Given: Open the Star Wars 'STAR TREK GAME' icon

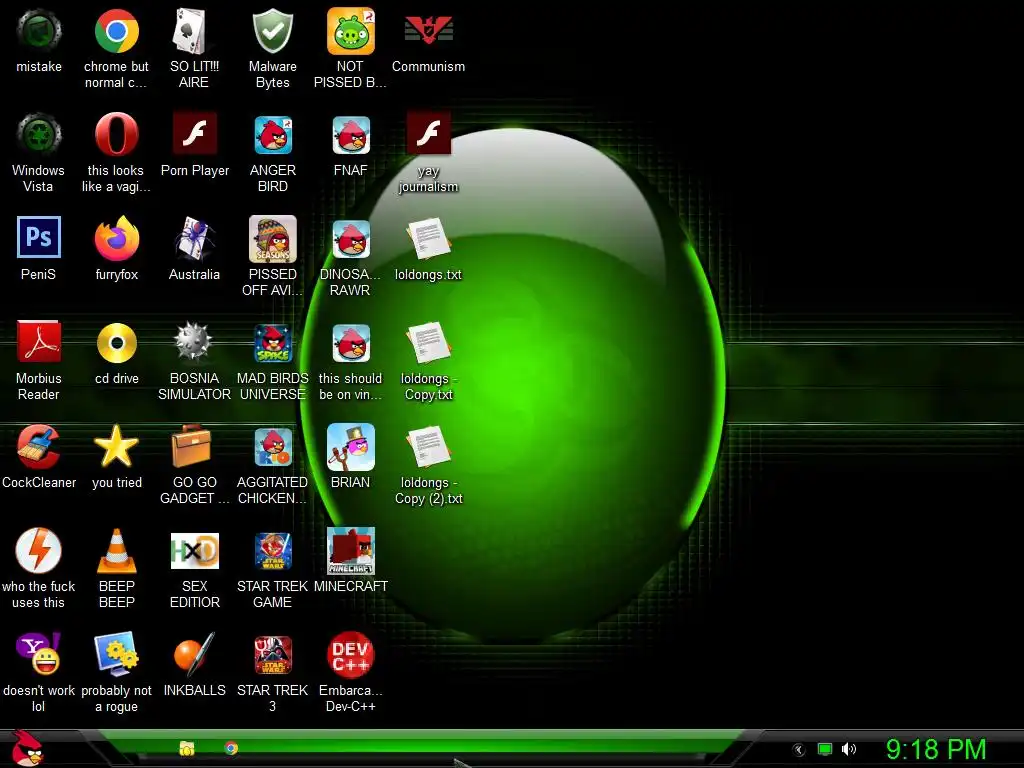Looking at the screenshot, I should pos(272,551).
